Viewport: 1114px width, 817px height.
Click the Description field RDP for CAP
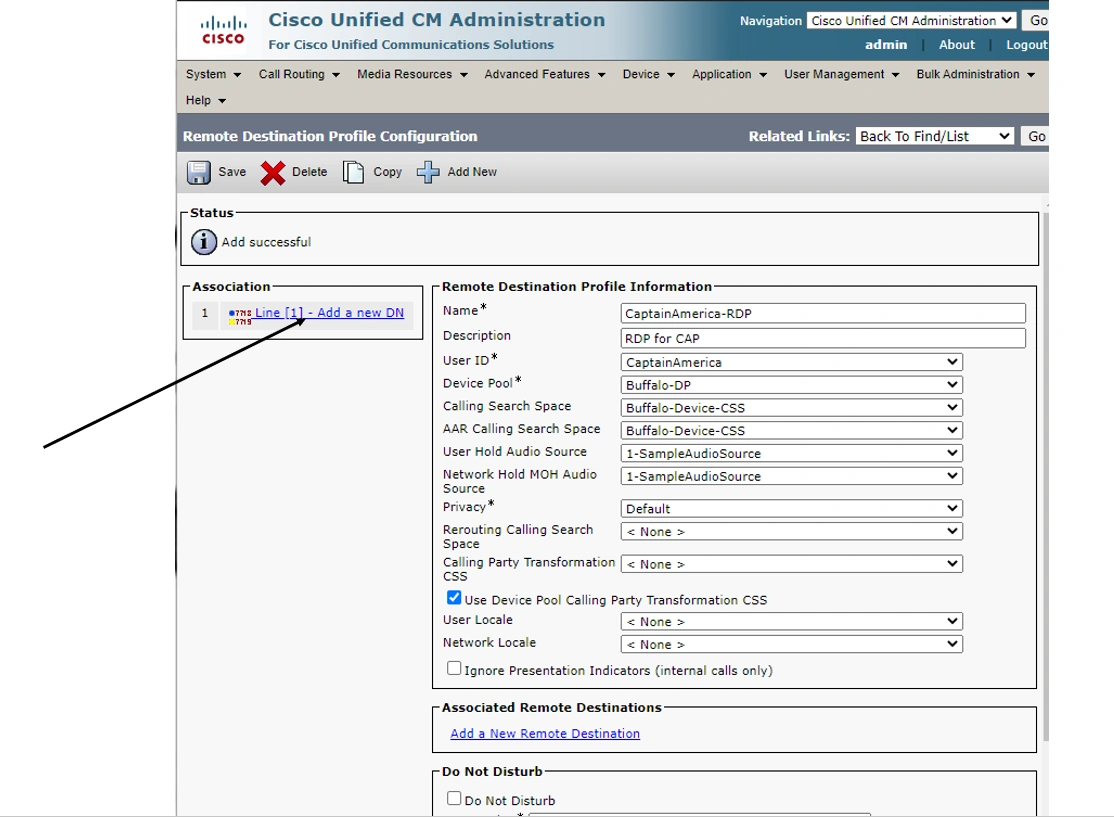click(x=823, y=338)
